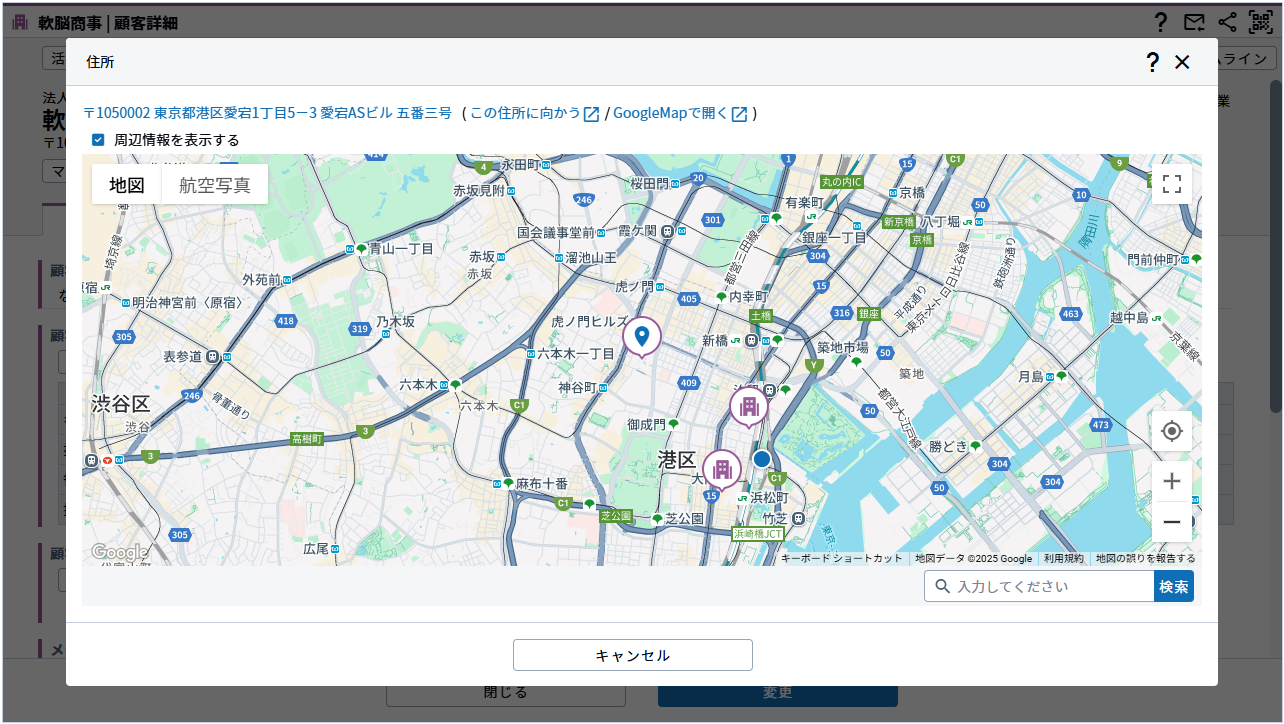The height and width of the screenshot is (724, 1284).
Task: Select the blue location pin marker near 虎ノ門ヒルズ
Action: point(642,338)
